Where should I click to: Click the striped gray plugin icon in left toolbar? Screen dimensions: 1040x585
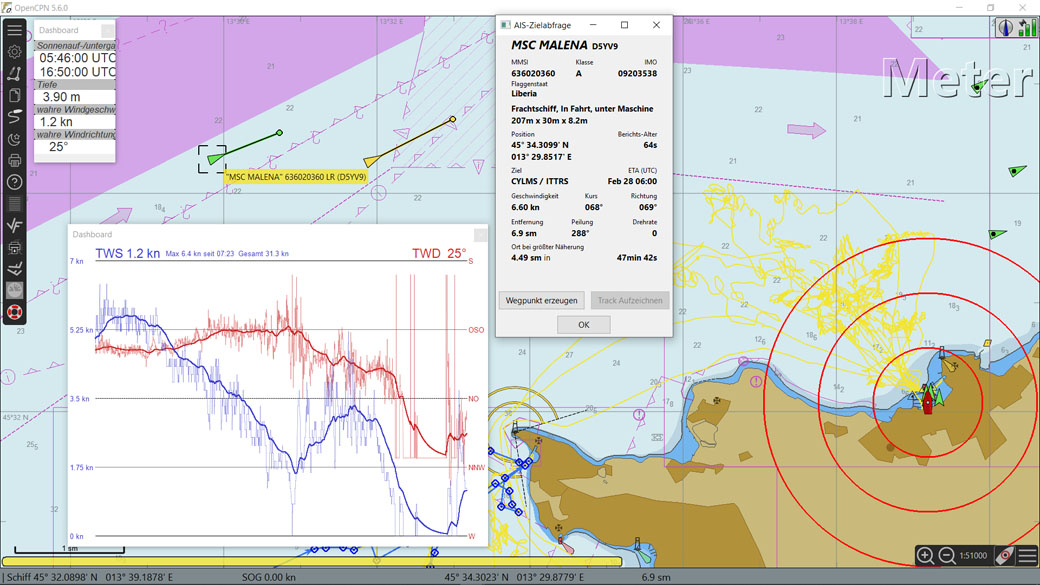pyautogui.click(x=15, y=204)
